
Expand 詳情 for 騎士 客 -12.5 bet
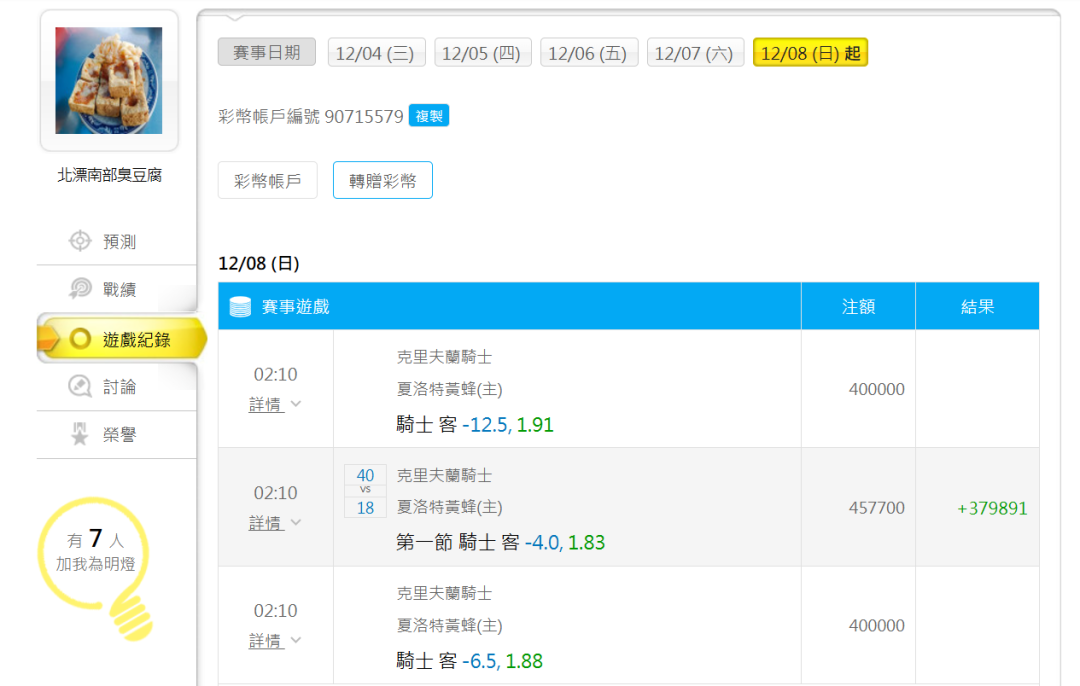pos(275,404)
